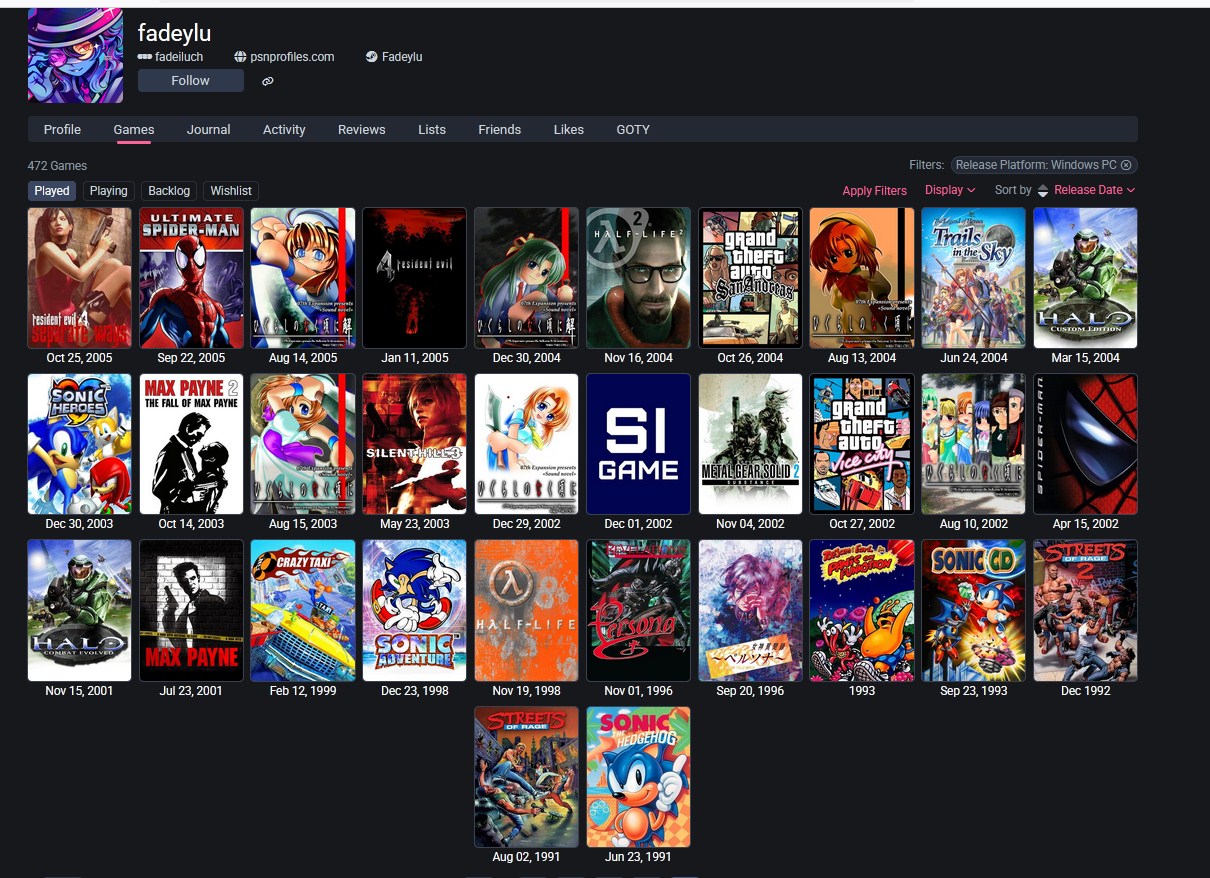The image size is (1210, 878).
Task: Open the Streets of Rage 2 cover
Action: [1085, 611]
